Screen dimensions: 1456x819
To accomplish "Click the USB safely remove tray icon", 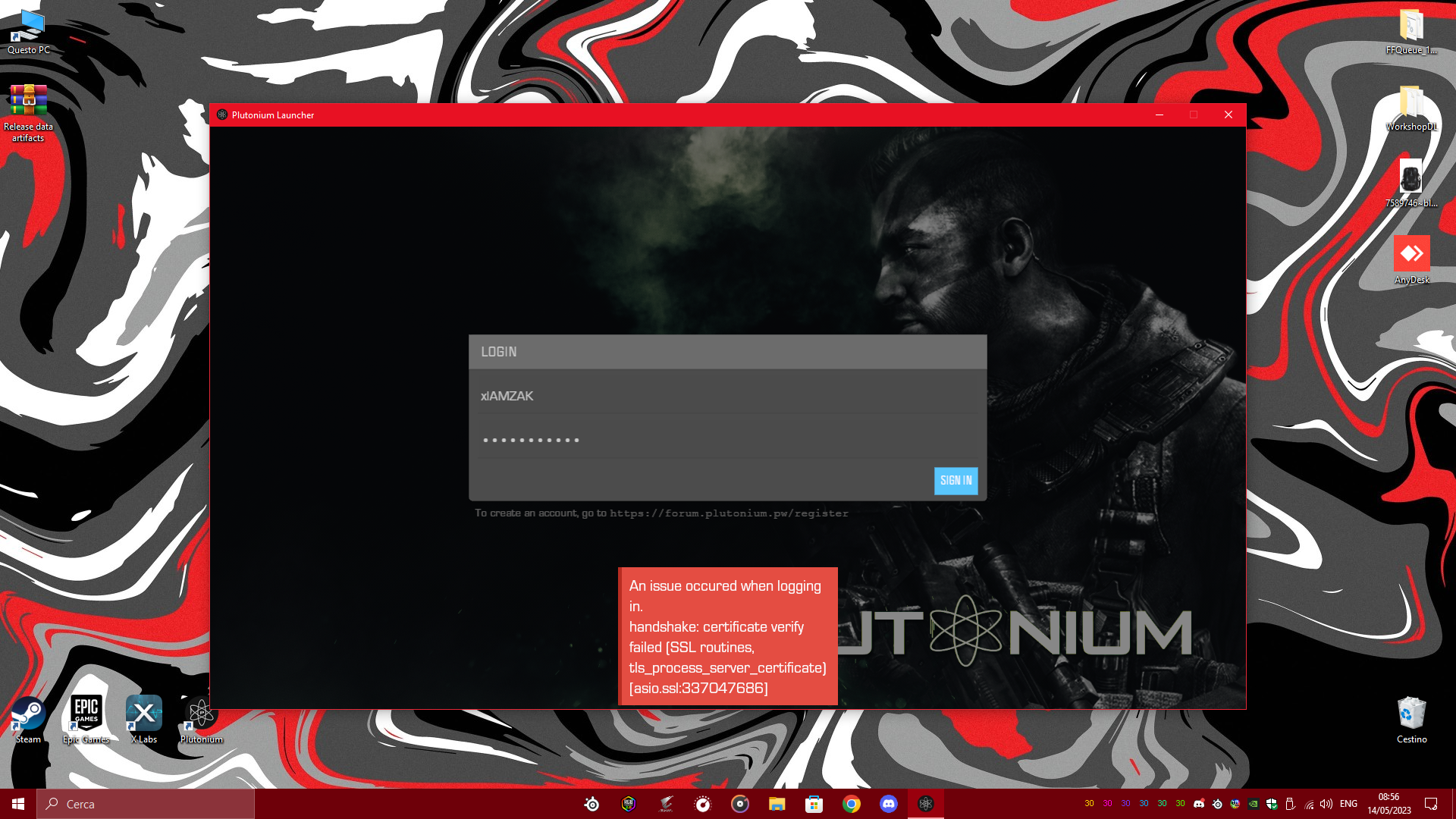I will 1290,804.
